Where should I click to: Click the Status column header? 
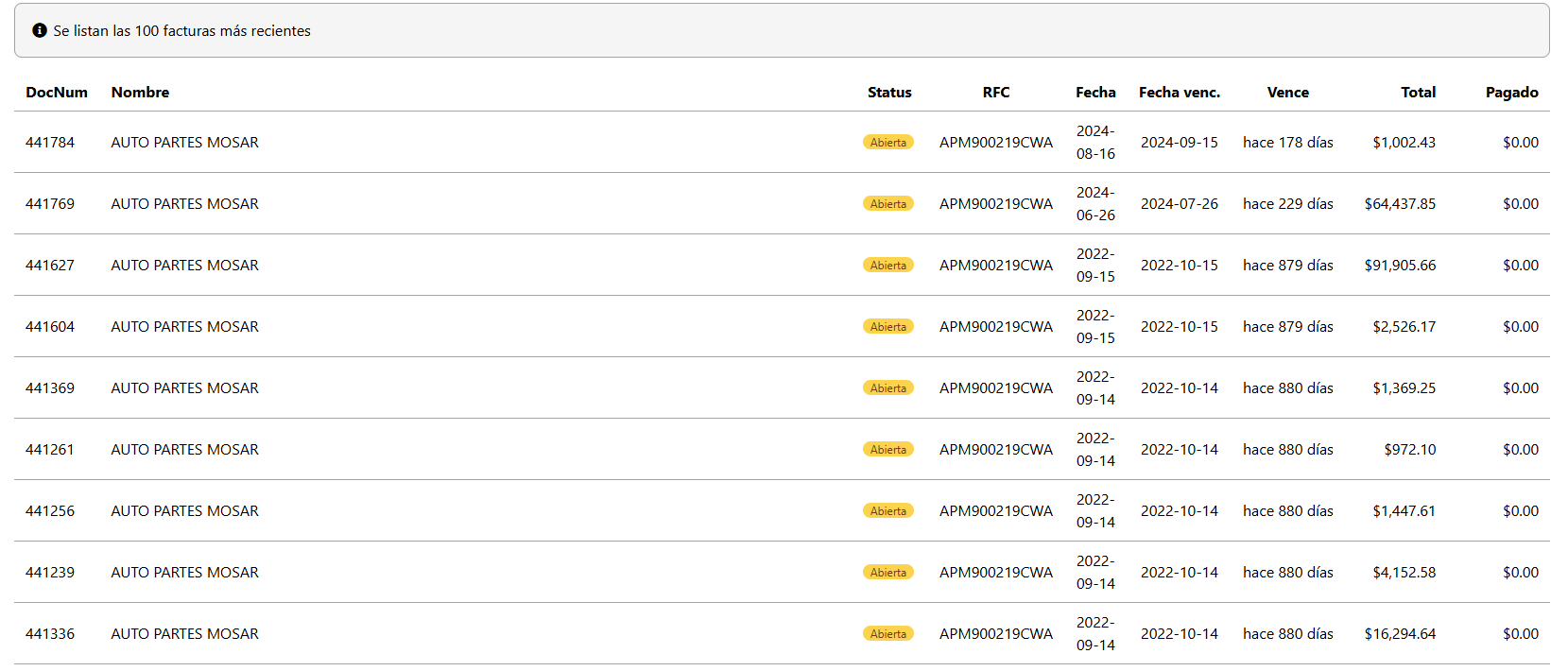click(x=888, y=92)
